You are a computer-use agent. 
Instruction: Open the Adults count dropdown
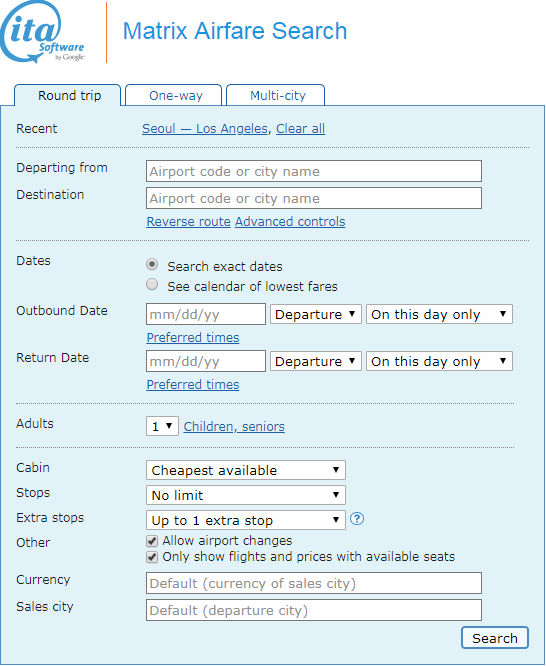[162, 426]
